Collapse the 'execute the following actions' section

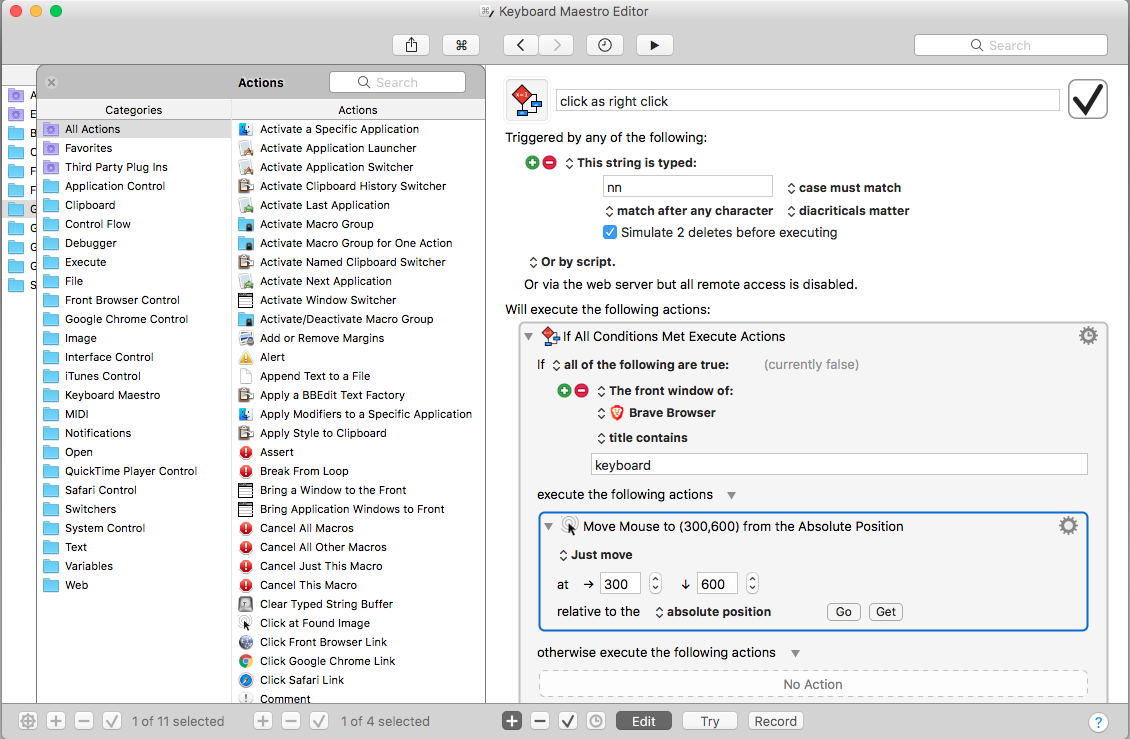click(731, 495)
